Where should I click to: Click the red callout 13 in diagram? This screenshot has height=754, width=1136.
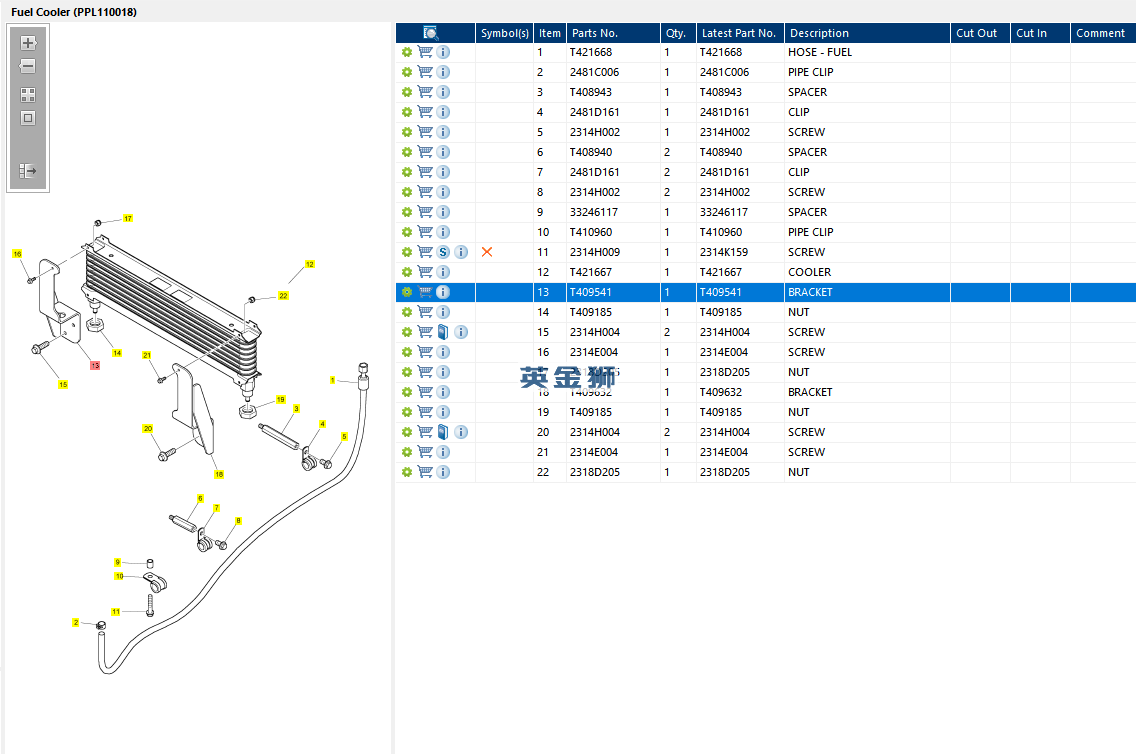[95, 366]
